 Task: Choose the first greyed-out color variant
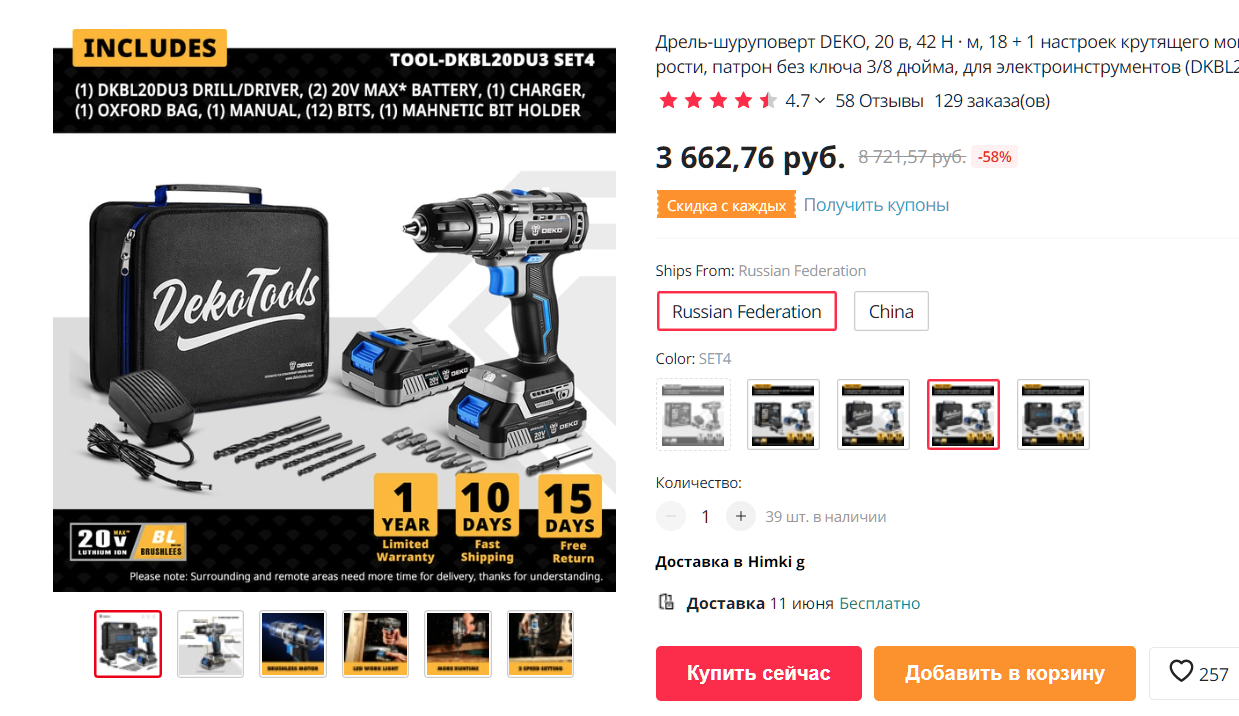(692, 414)
